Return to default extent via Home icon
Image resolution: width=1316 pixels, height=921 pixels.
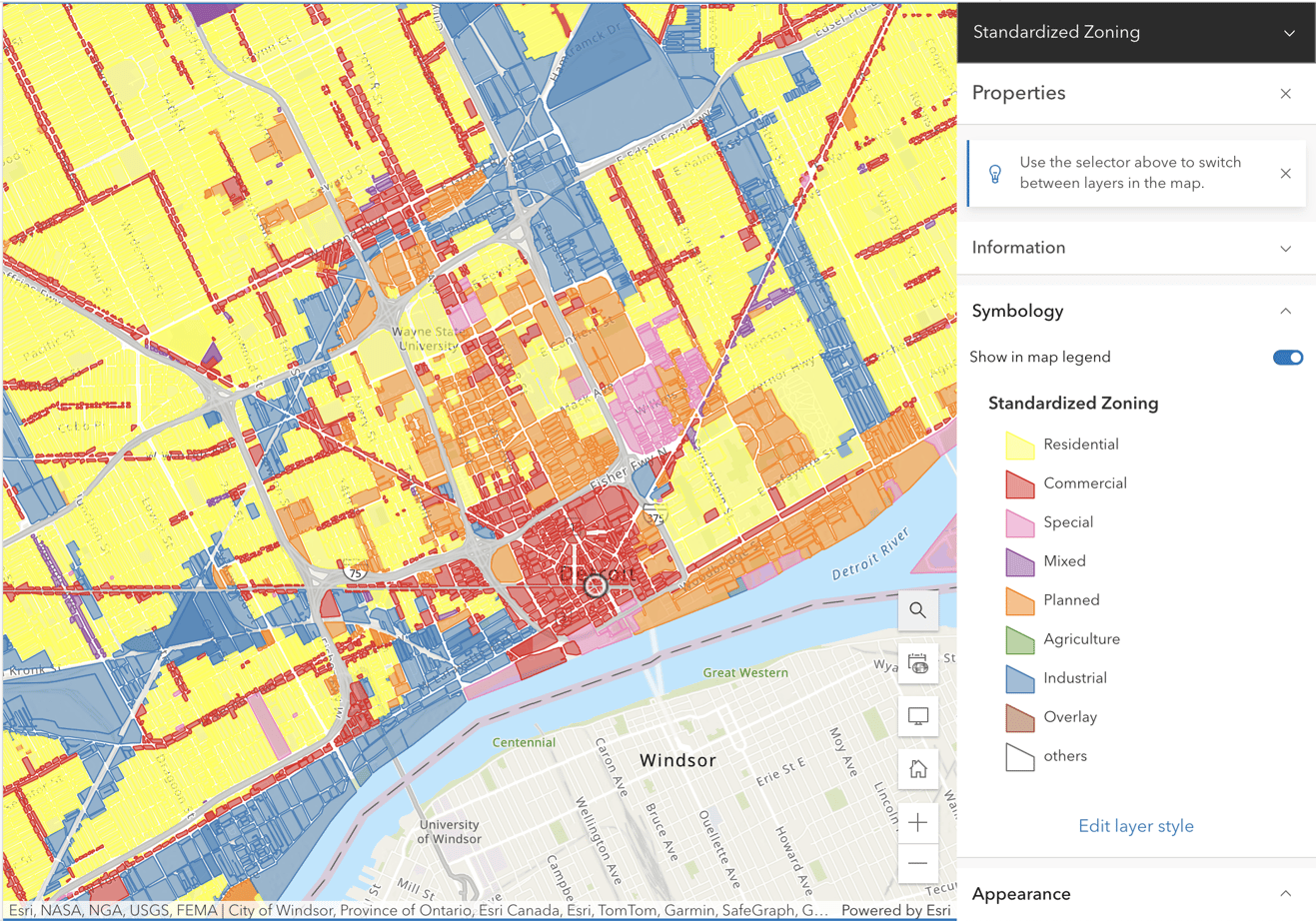(x=917, y=769)
